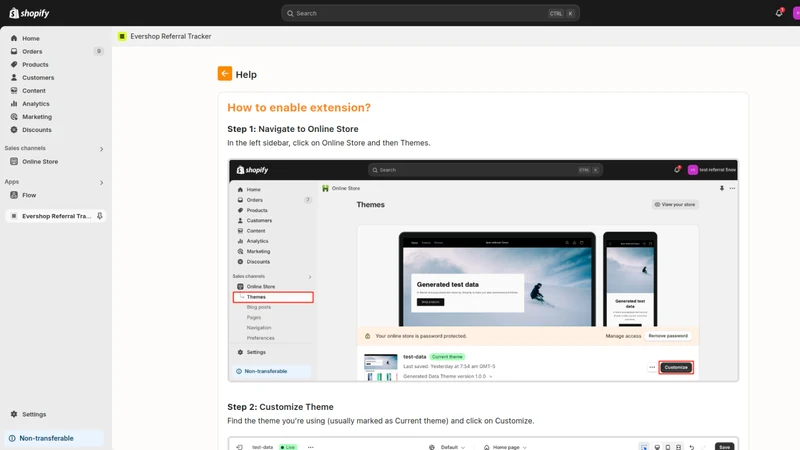Toggle pin on Evershop Referral Tracker

[99, 216]
